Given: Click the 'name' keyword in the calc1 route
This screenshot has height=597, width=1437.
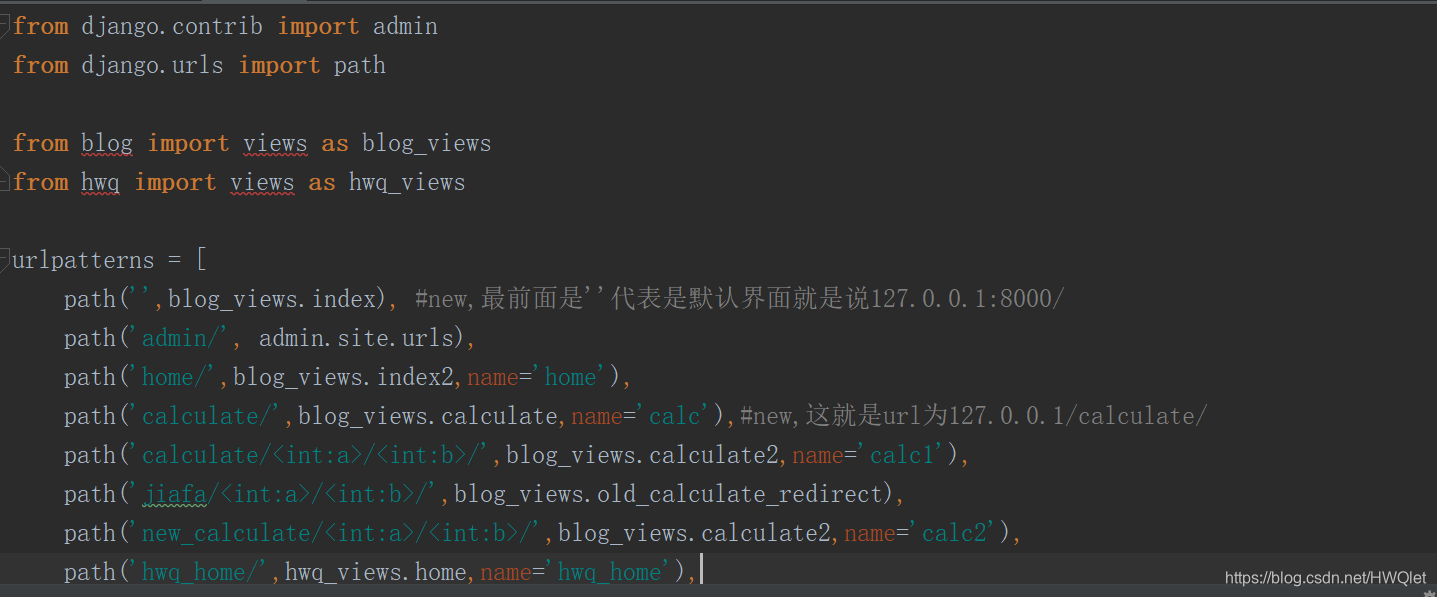Looking at the screenshot, I should point(818,455).
